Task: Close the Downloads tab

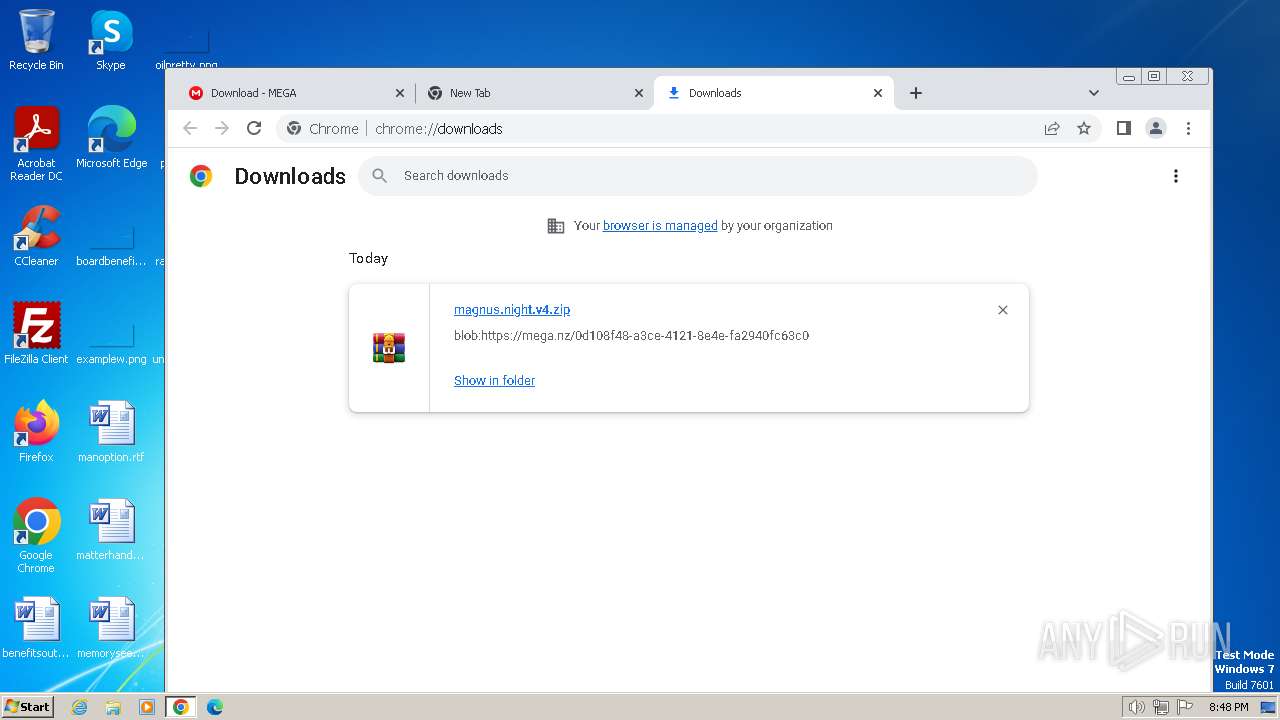Action: pos(878,93)
